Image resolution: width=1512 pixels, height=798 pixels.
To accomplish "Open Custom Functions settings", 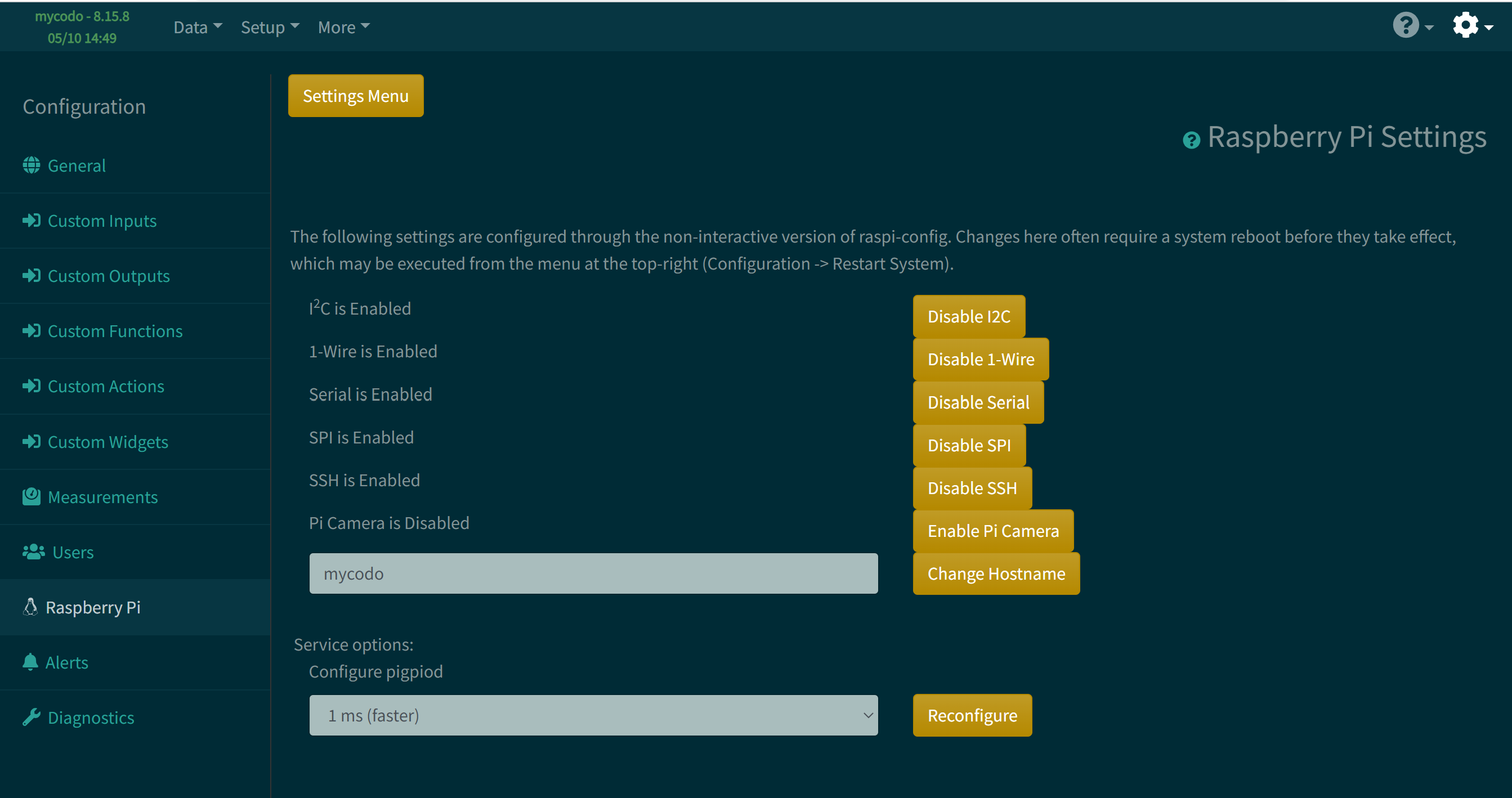I will click(115, 331).
